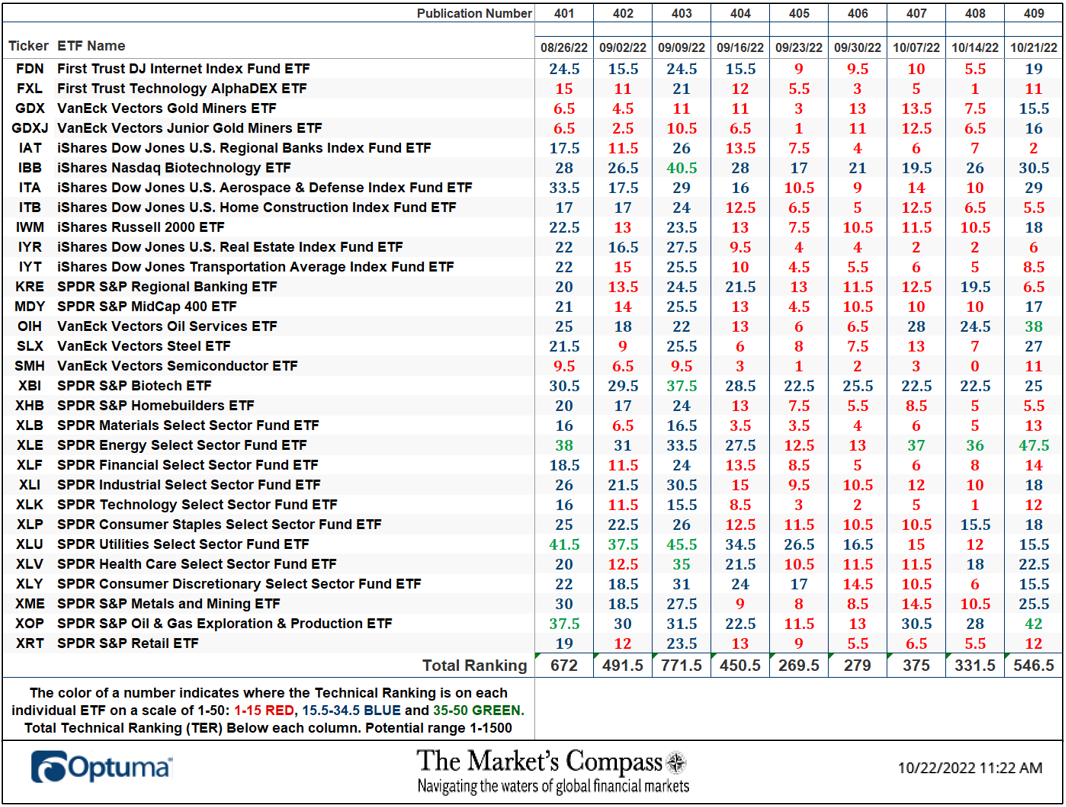The width and height of the screenshot is (1066, 807).
Task: Select iShares Nasdaq Biotechnology ETF name
Action: (x=174, y=167)
